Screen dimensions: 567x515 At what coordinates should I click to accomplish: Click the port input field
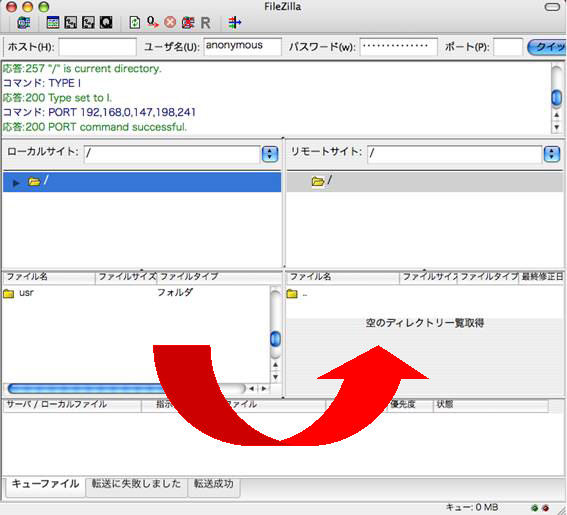(508, 47)
